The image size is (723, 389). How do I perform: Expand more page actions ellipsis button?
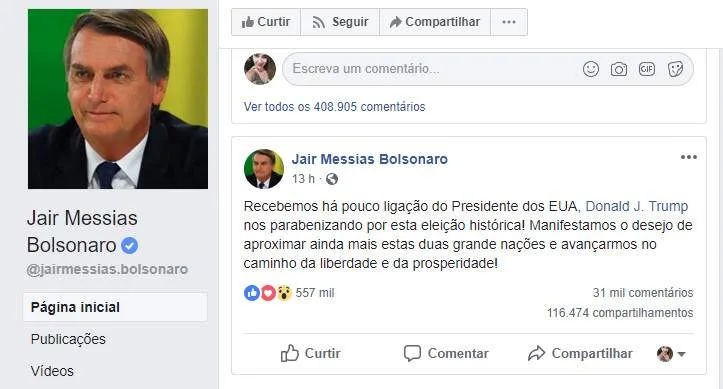pyautogui.click(x=509, y=22)
